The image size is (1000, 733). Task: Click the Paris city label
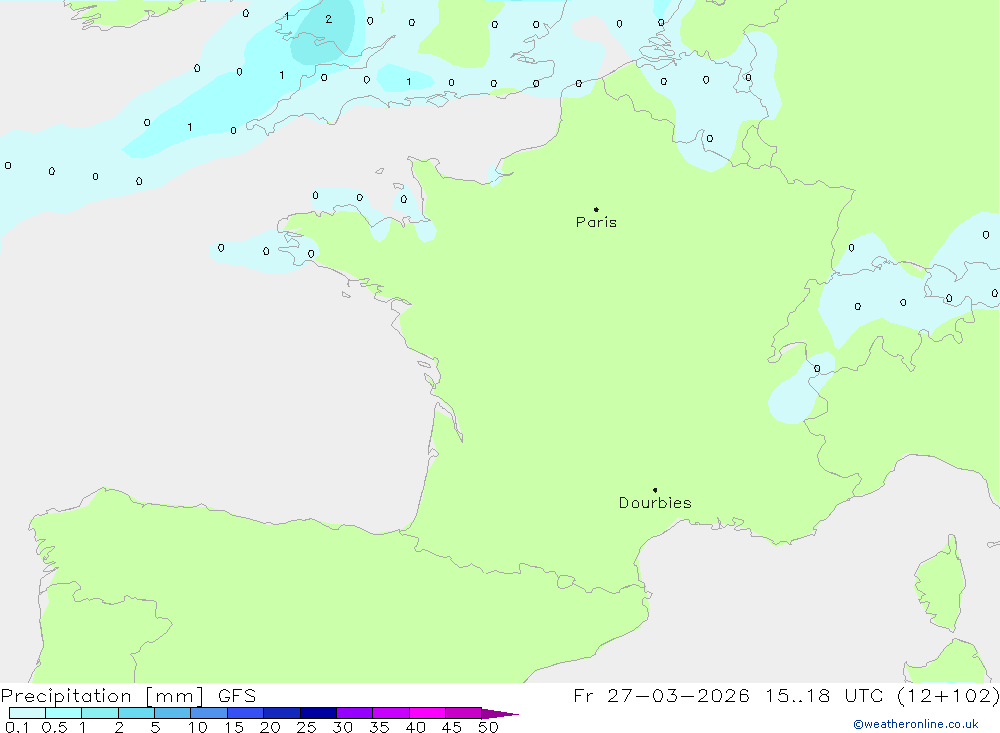tap(596, 222)
